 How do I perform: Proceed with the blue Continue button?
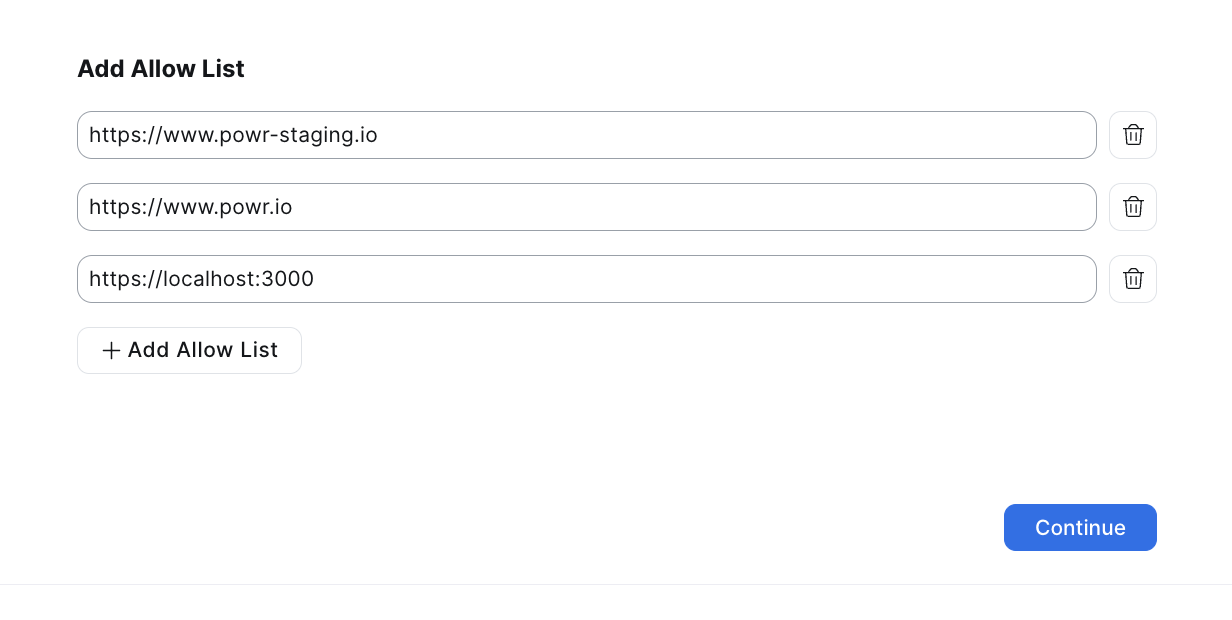[x=1080, y=528]
